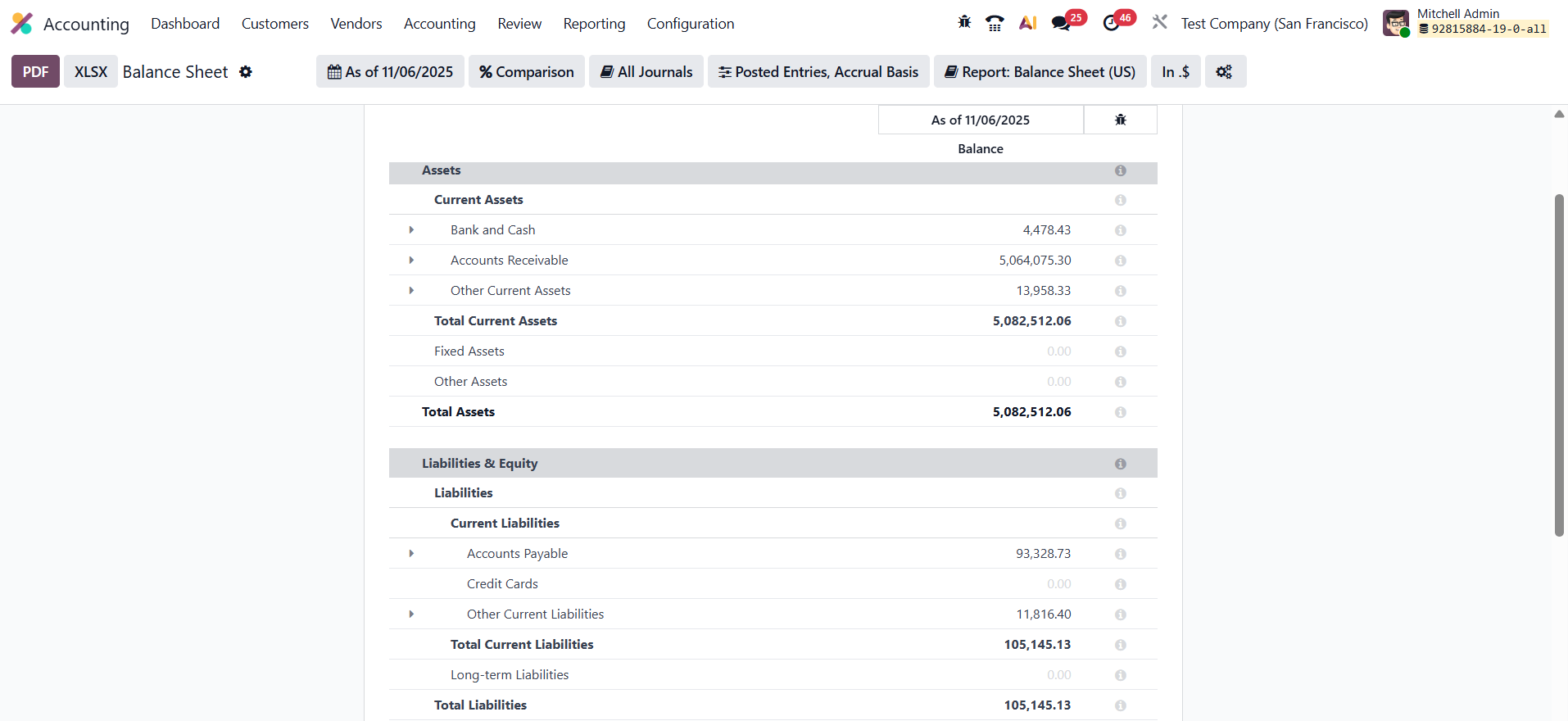Click the Accounts Receivable balance 5,064,075.30

1035,261
